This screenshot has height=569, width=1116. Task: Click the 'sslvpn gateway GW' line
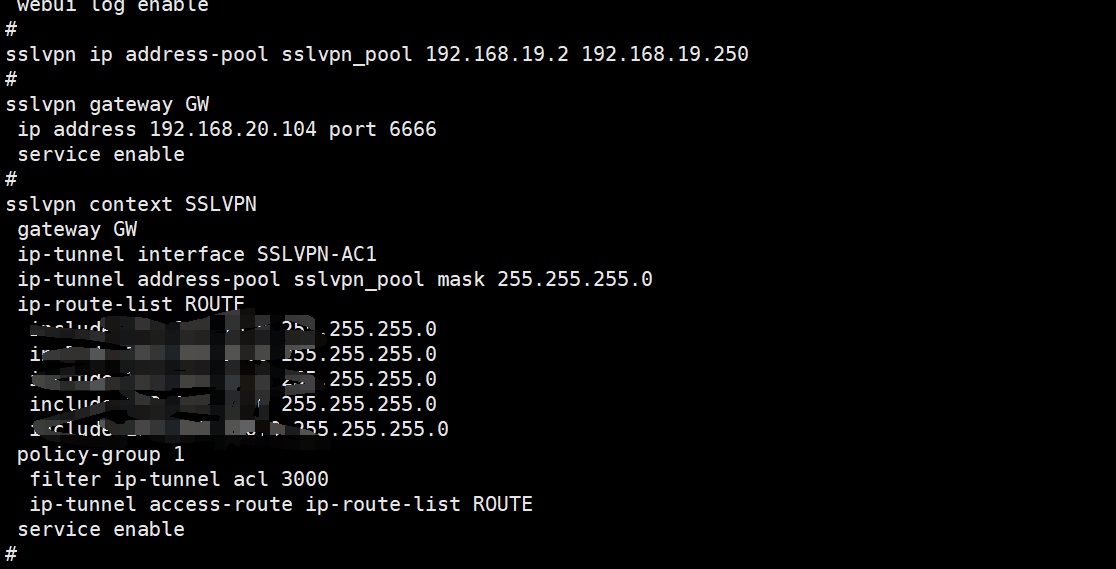(x=107, y=104)
